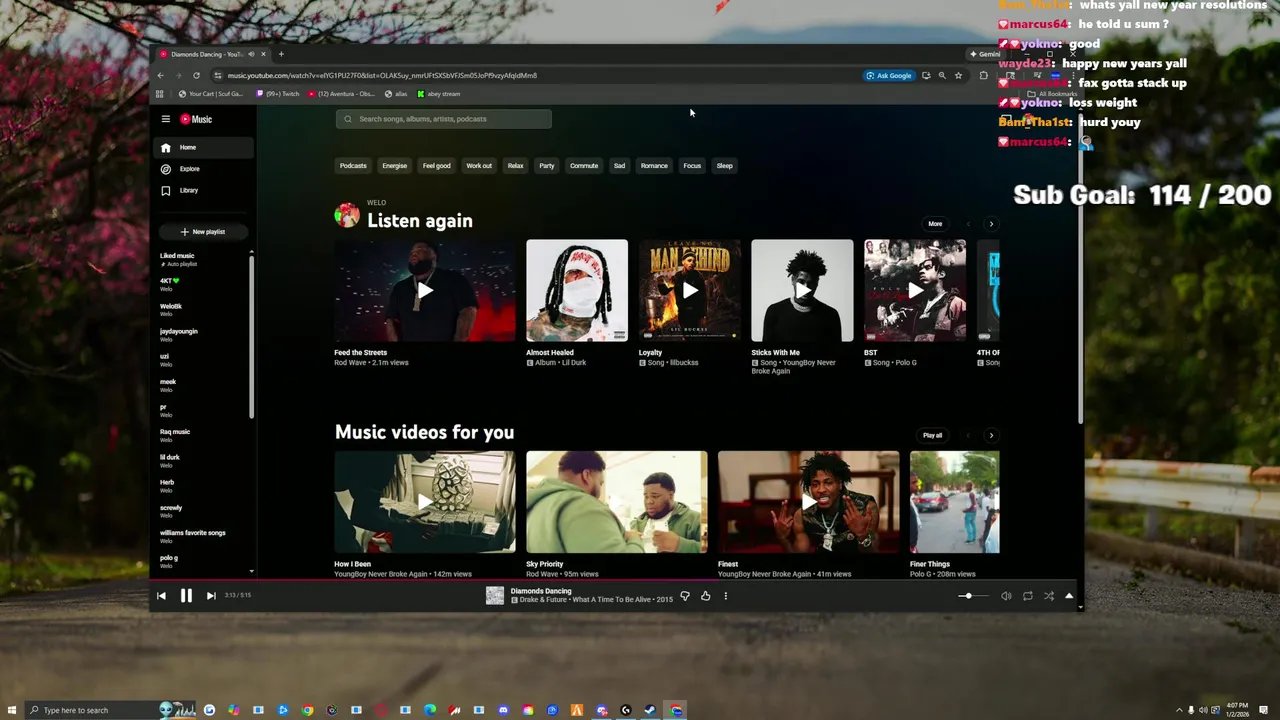Screen dimensions: 1280x720
Task: Like the song Diamonds Dancing
Action: [x=705, y=596]
